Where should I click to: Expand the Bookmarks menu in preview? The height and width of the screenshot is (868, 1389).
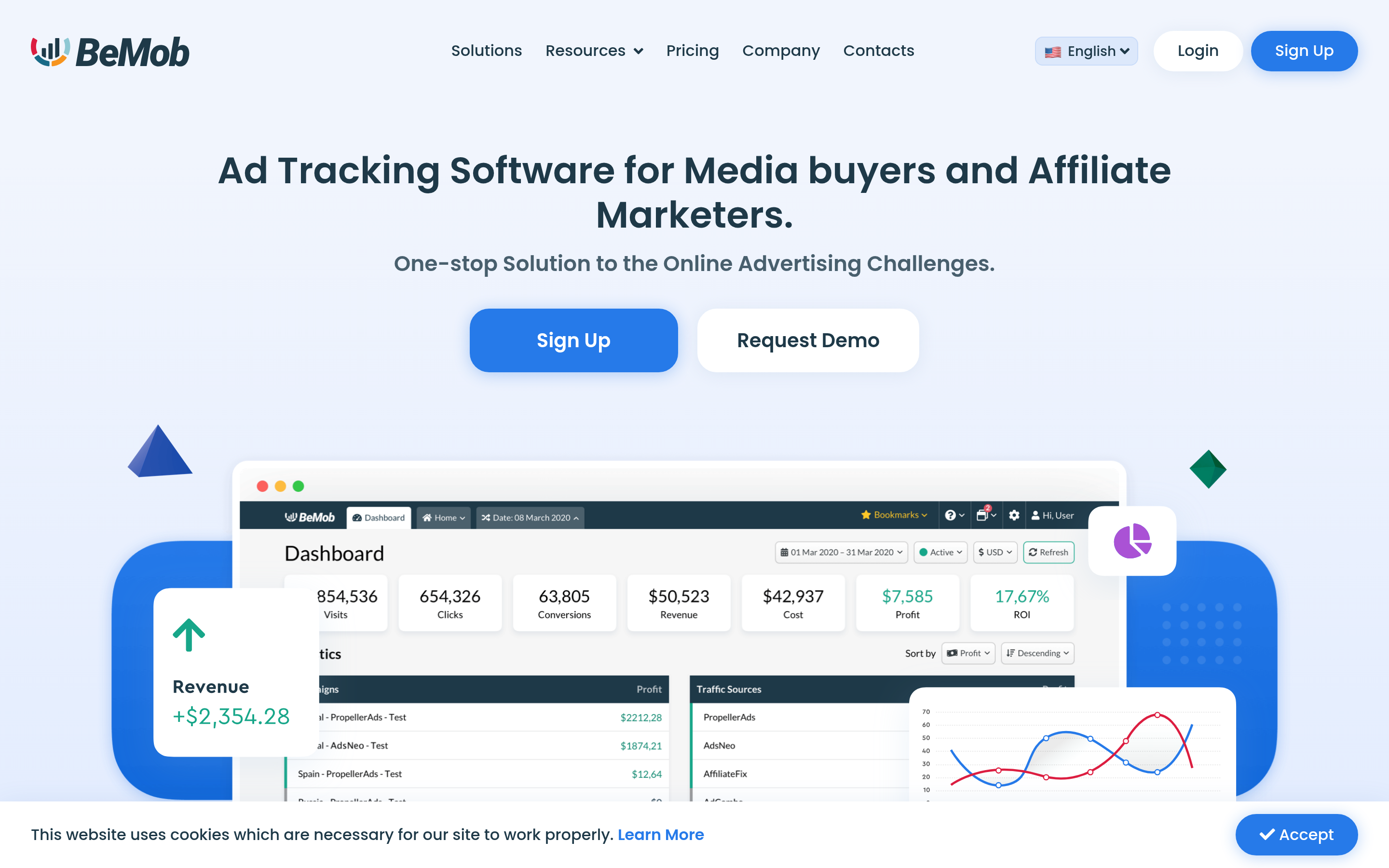[x=894, y=515]
